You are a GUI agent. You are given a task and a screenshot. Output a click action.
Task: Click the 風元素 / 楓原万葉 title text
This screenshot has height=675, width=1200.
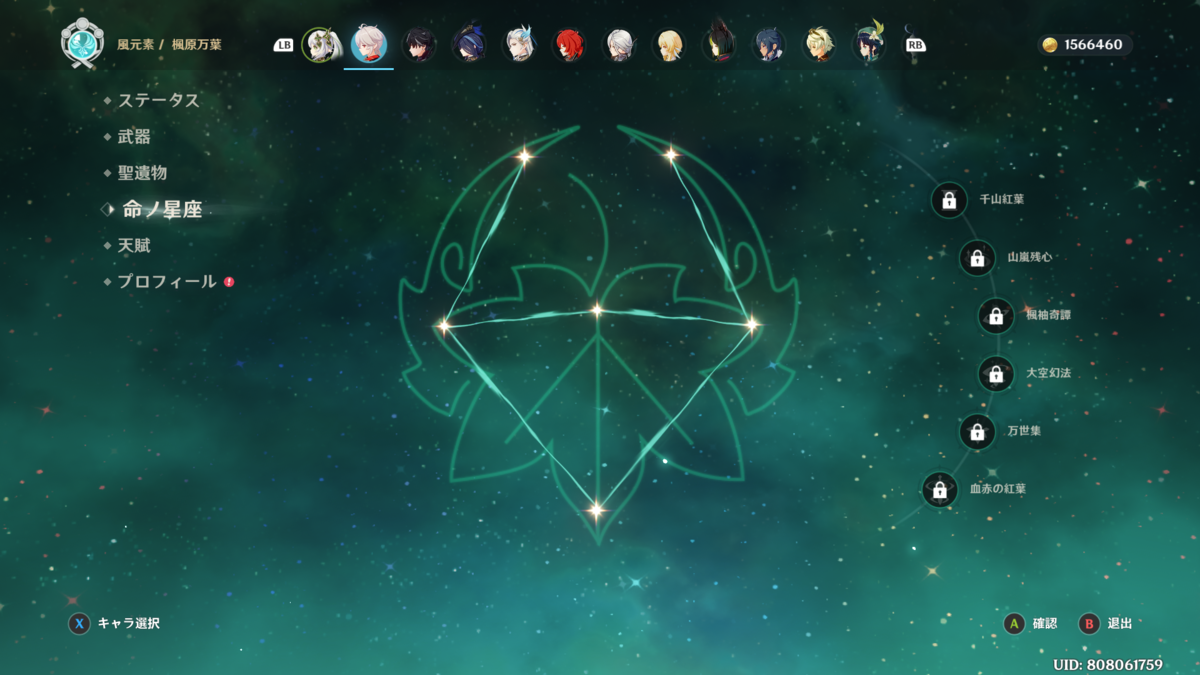pyautogui.click(x=169, y=45)
